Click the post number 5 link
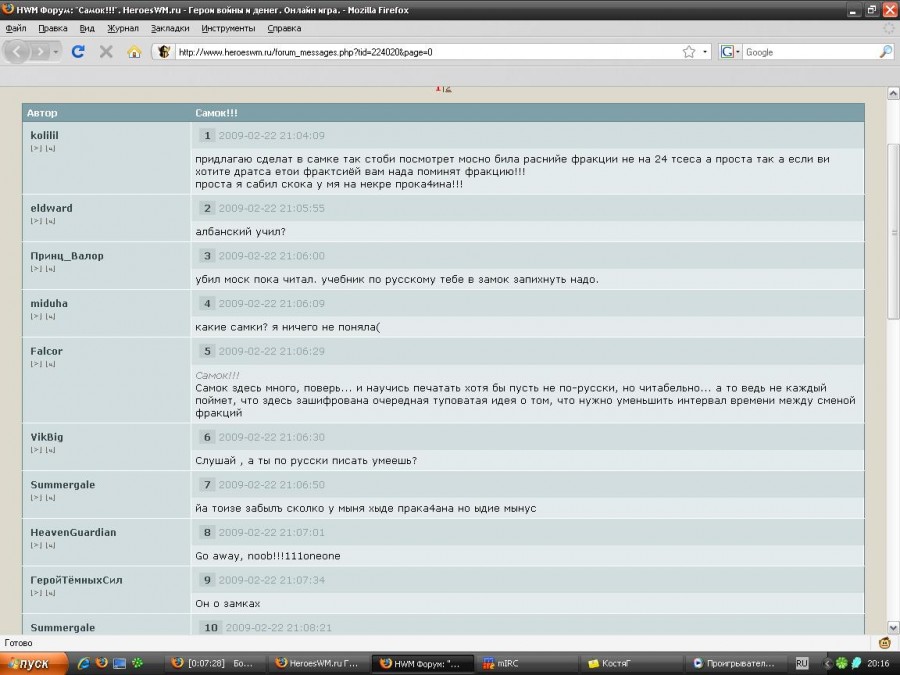This screenshot has width=900, height=675. tap(208, 351)
